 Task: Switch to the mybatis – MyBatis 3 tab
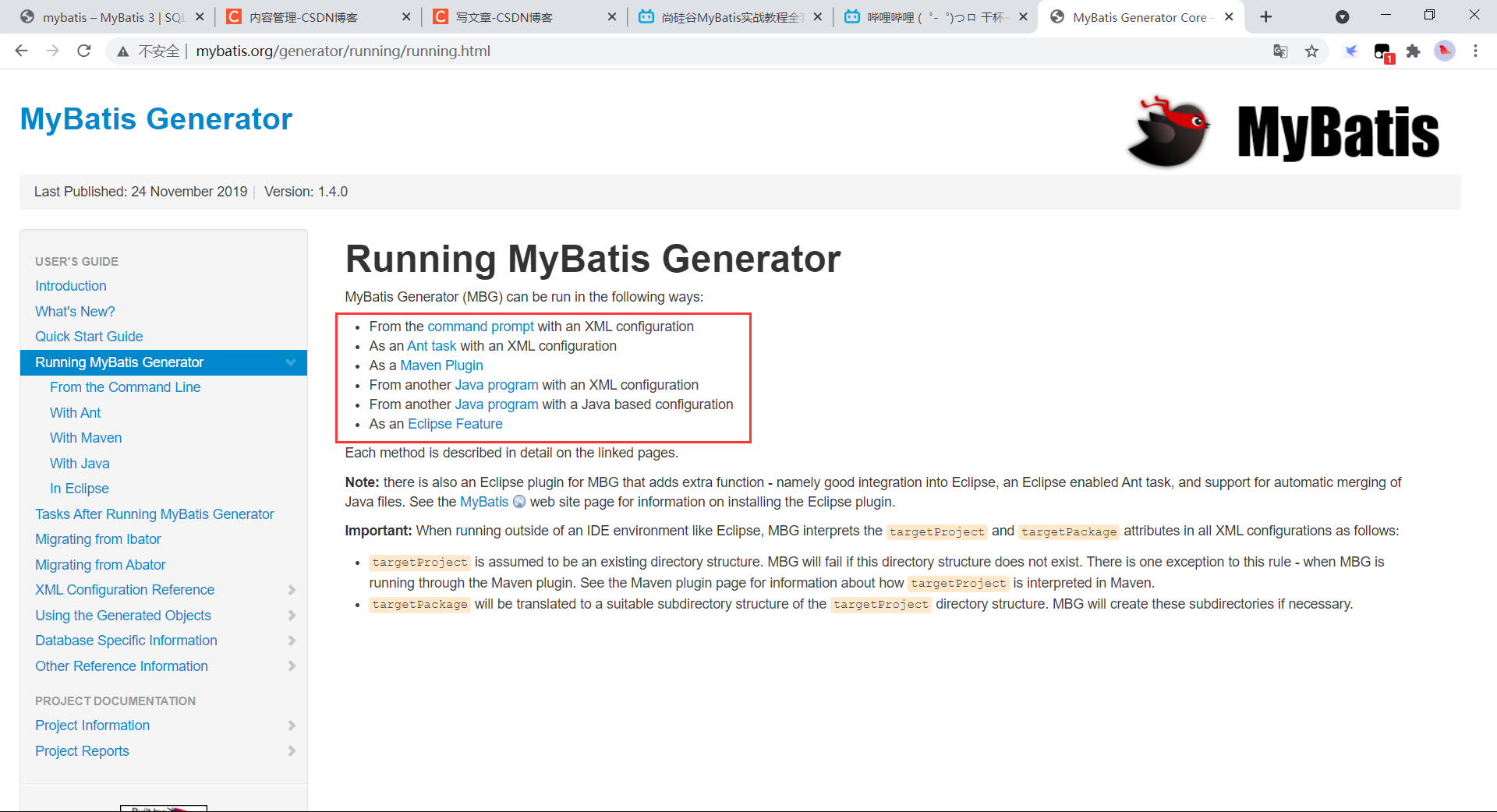coord(109,17)
